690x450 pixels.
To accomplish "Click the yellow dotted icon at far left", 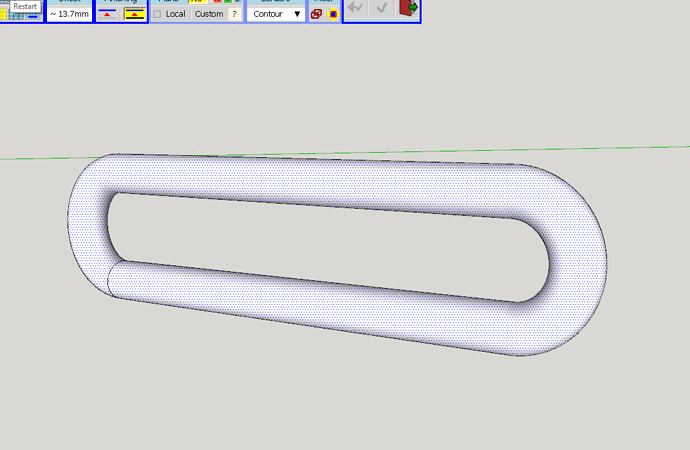I will [x=4, y=15].
